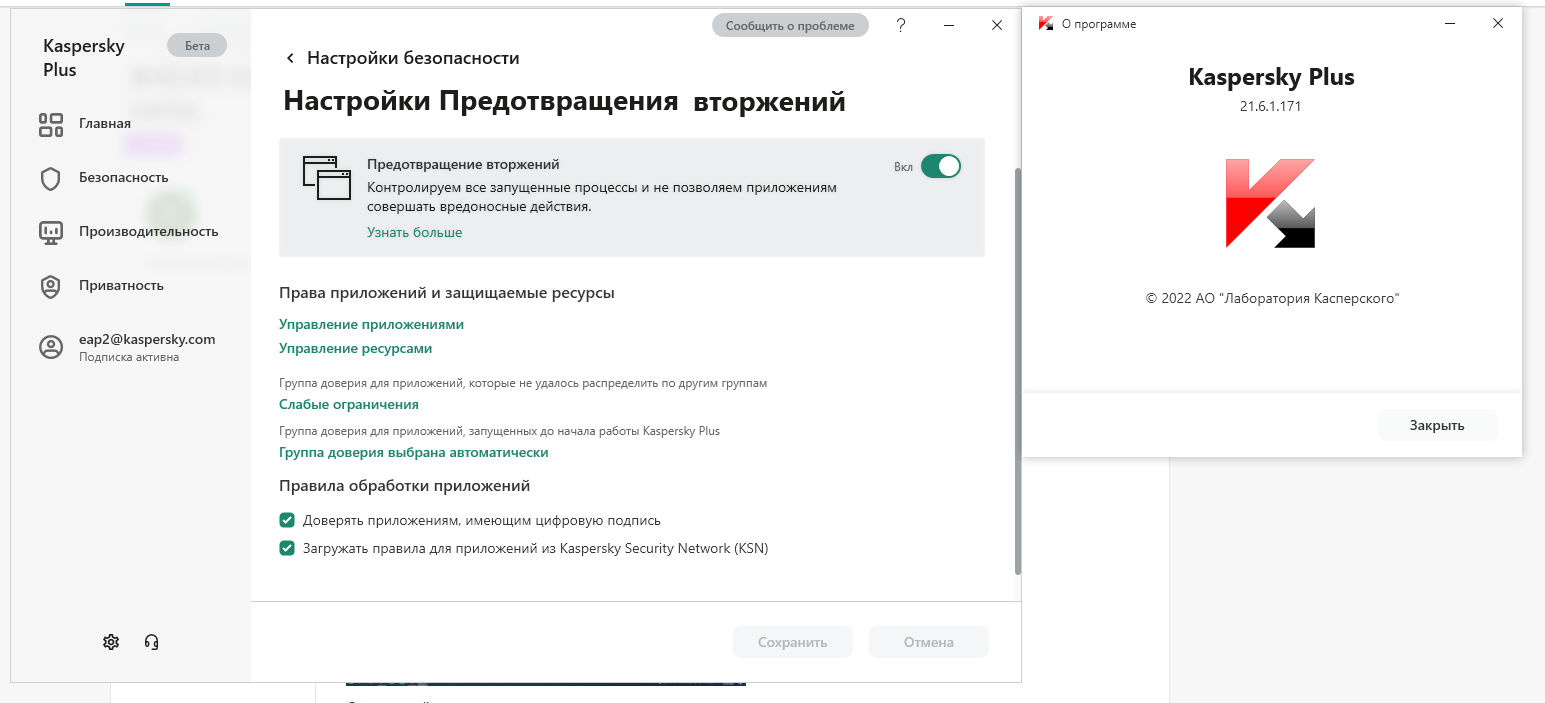
Task: Minimize the Kaspersky Plus settings window
Action: click(x=949, y=25)
